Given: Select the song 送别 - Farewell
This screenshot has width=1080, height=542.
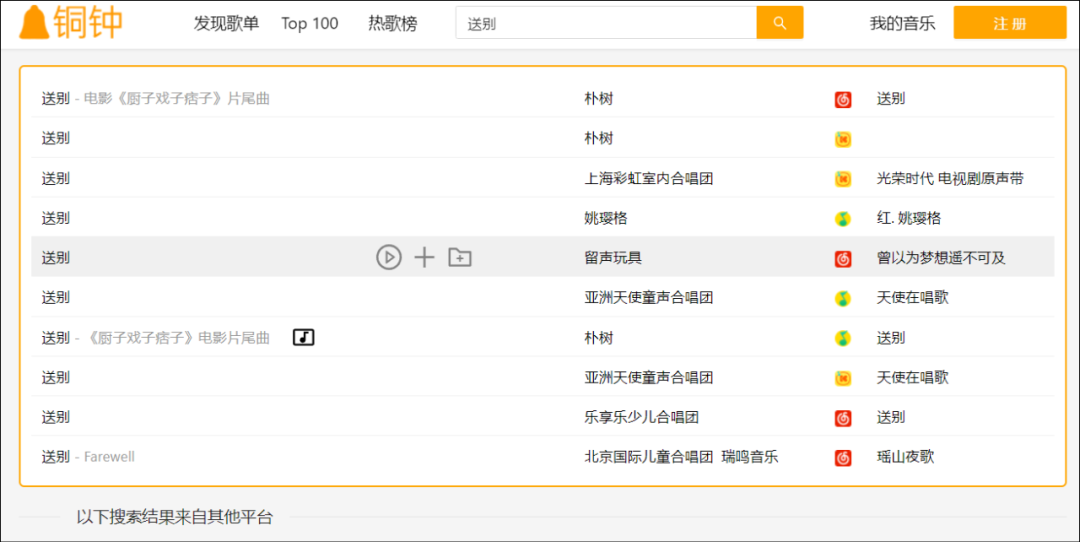Looking at the screenshot, I should [x=88, y=457].
